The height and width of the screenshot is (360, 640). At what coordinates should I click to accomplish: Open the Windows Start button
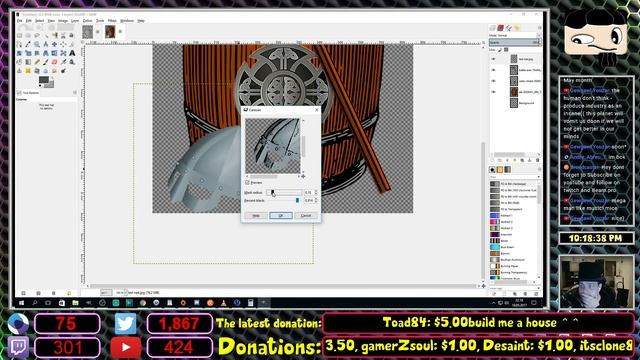pyautogui.click(x=21, y=303)
